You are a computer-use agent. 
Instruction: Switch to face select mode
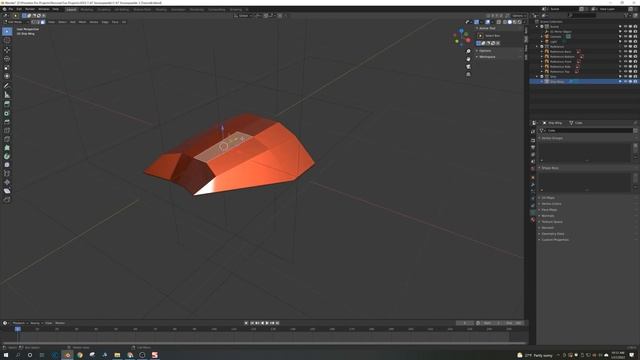click(43, 22)
